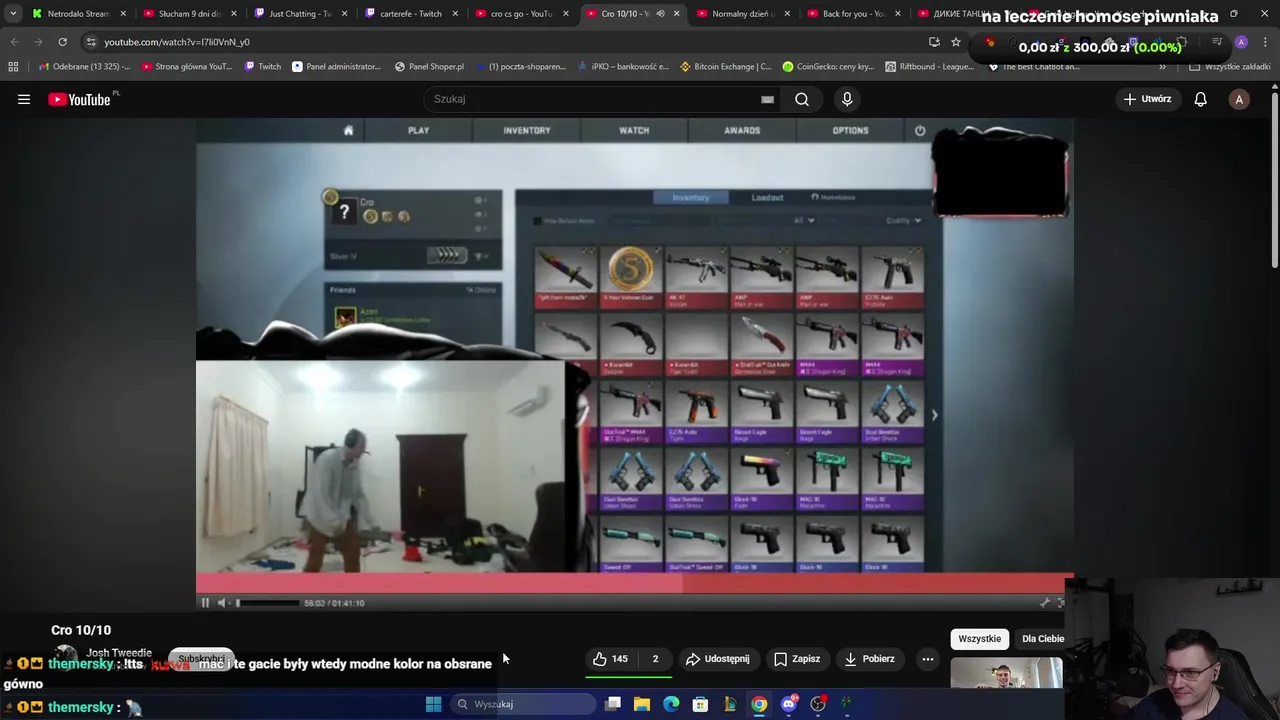This screenshot has height=720, width=1280.
Task: Open the three-dot more actions menu
Action: click(928, 659)
